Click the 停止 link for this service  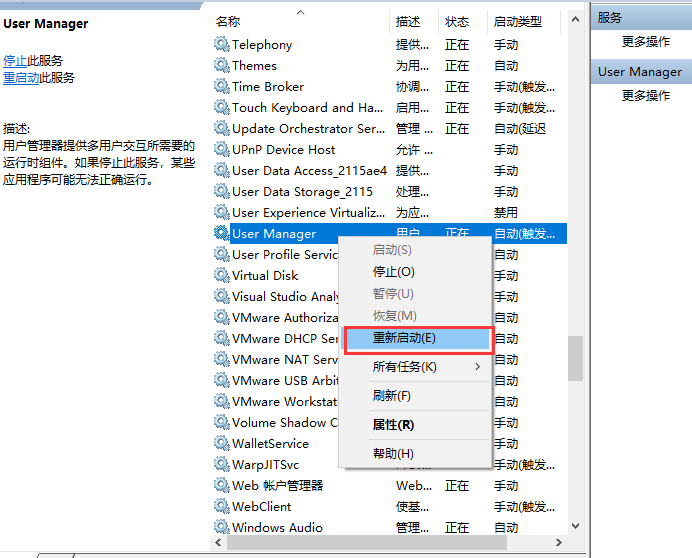point(15,60)
